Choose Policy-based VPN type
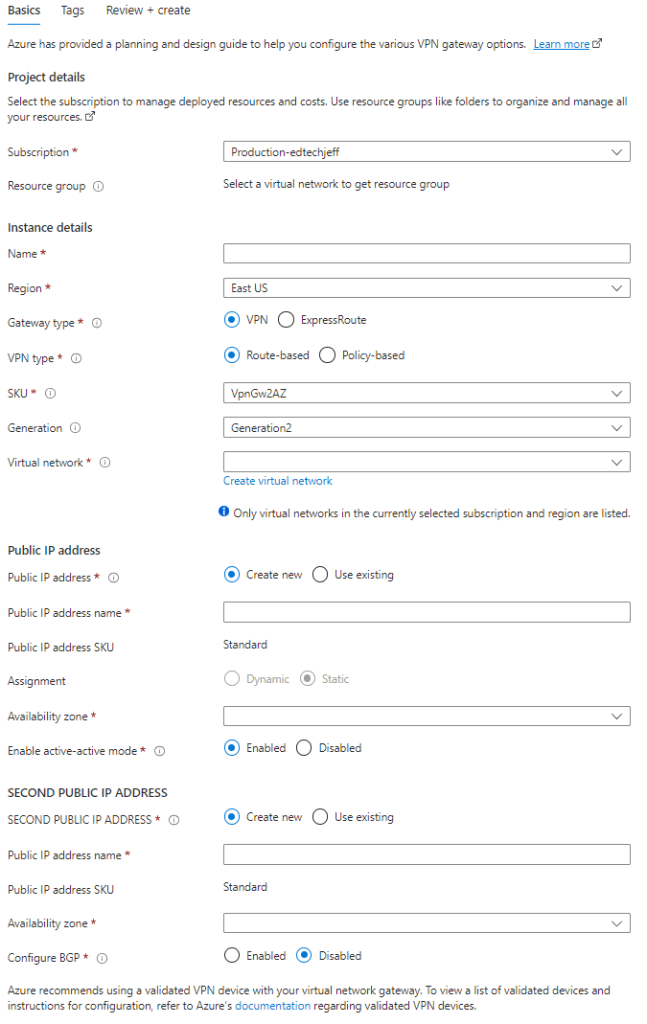This screenshot has width=647, height=1024. (327, 355)
